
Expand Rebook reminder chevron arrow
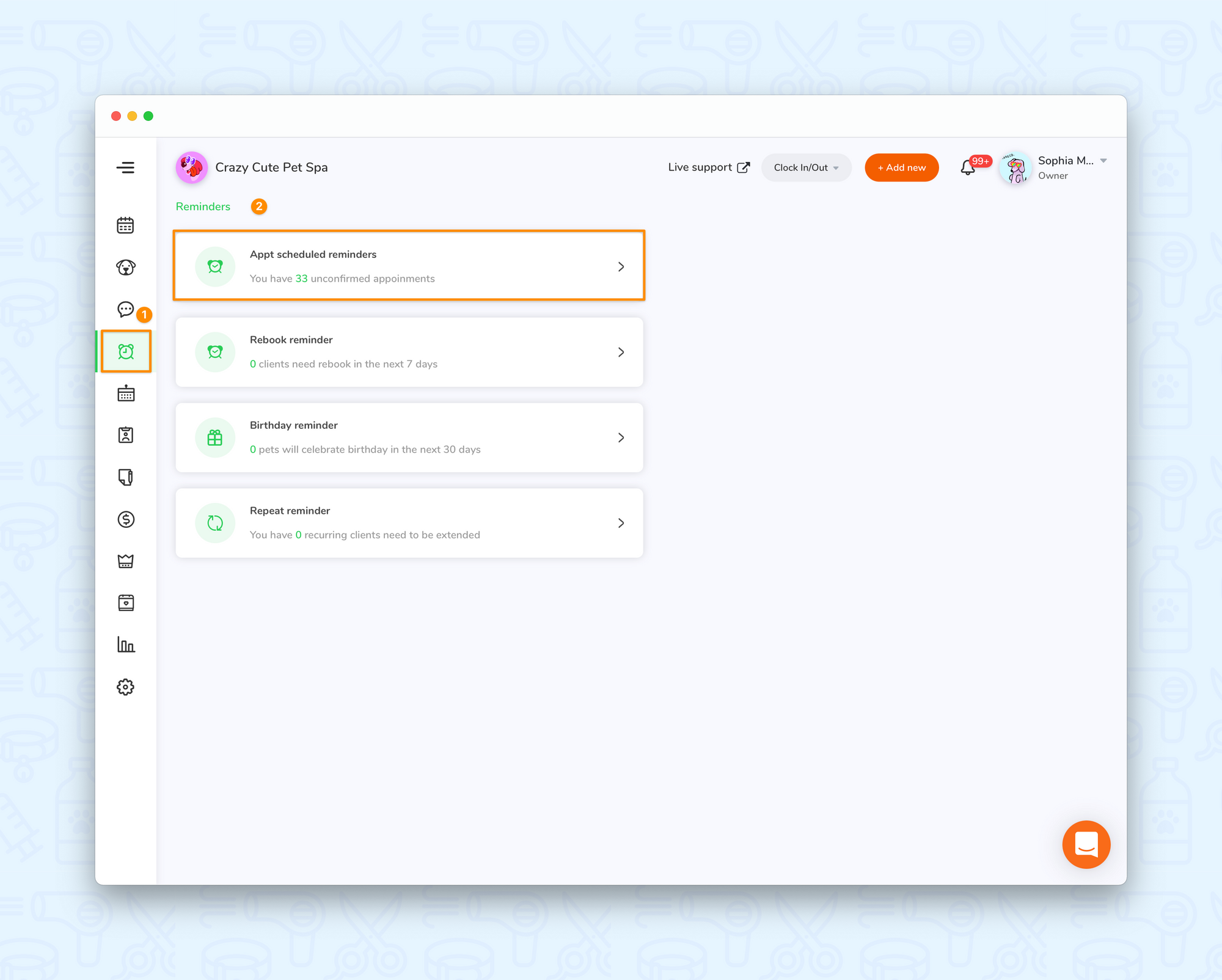pyautogui.click(x=621, y=352)
